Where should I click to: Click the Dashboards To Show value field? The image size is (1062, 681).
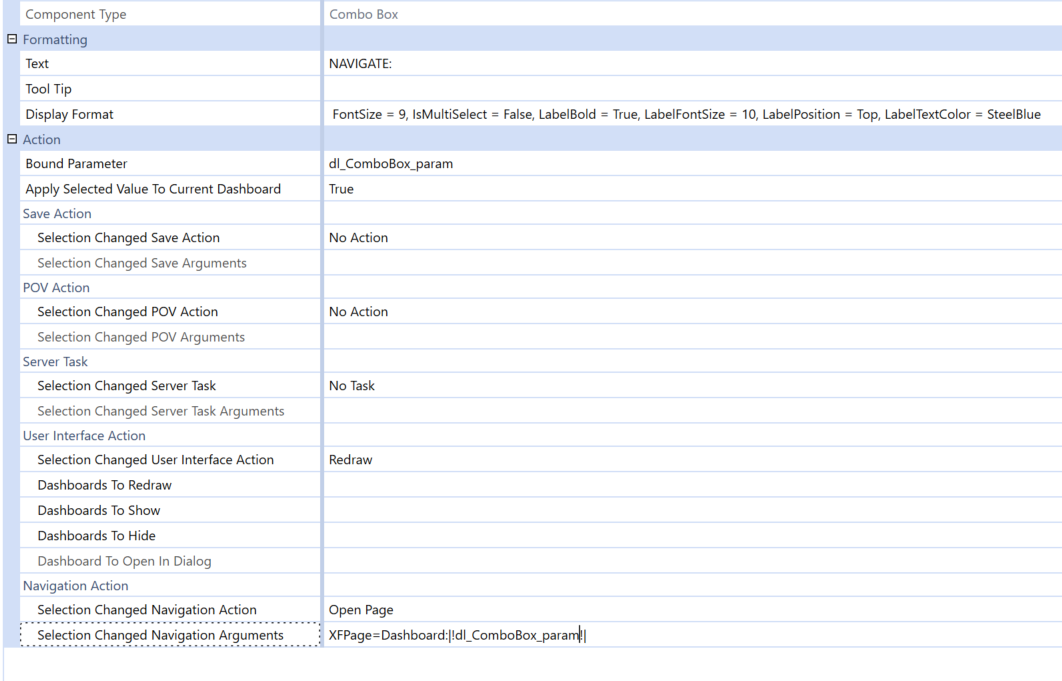[x=690, y=510]
